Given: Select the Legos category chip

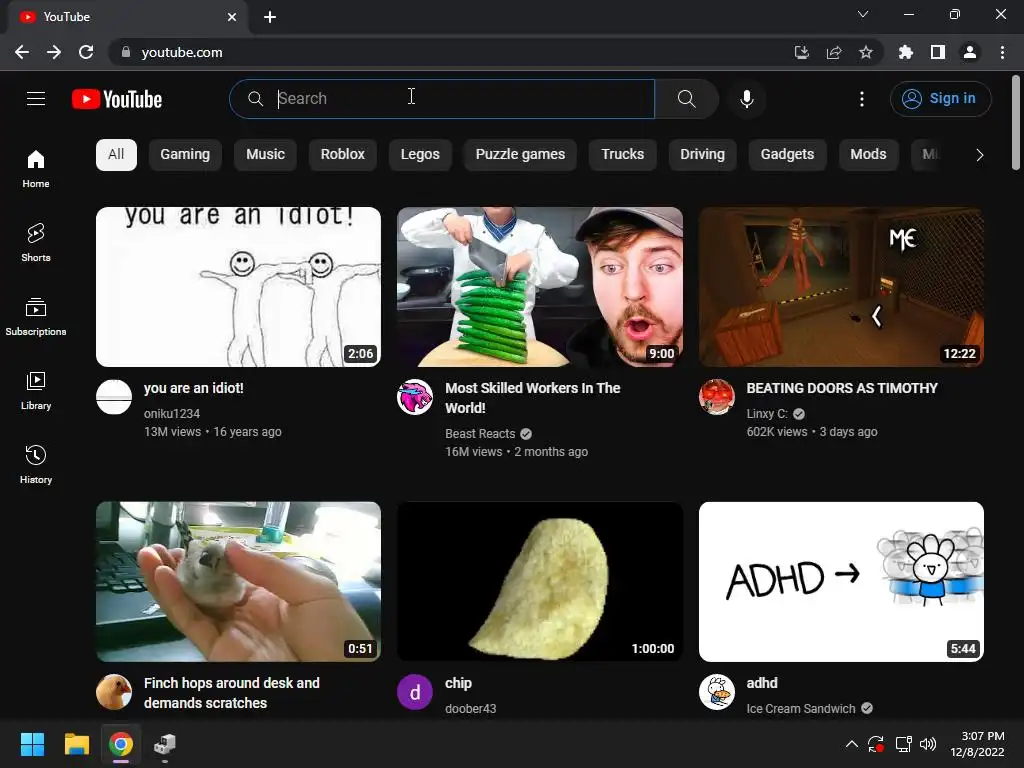Looking at the screenshot, I should tap(420, 155).
